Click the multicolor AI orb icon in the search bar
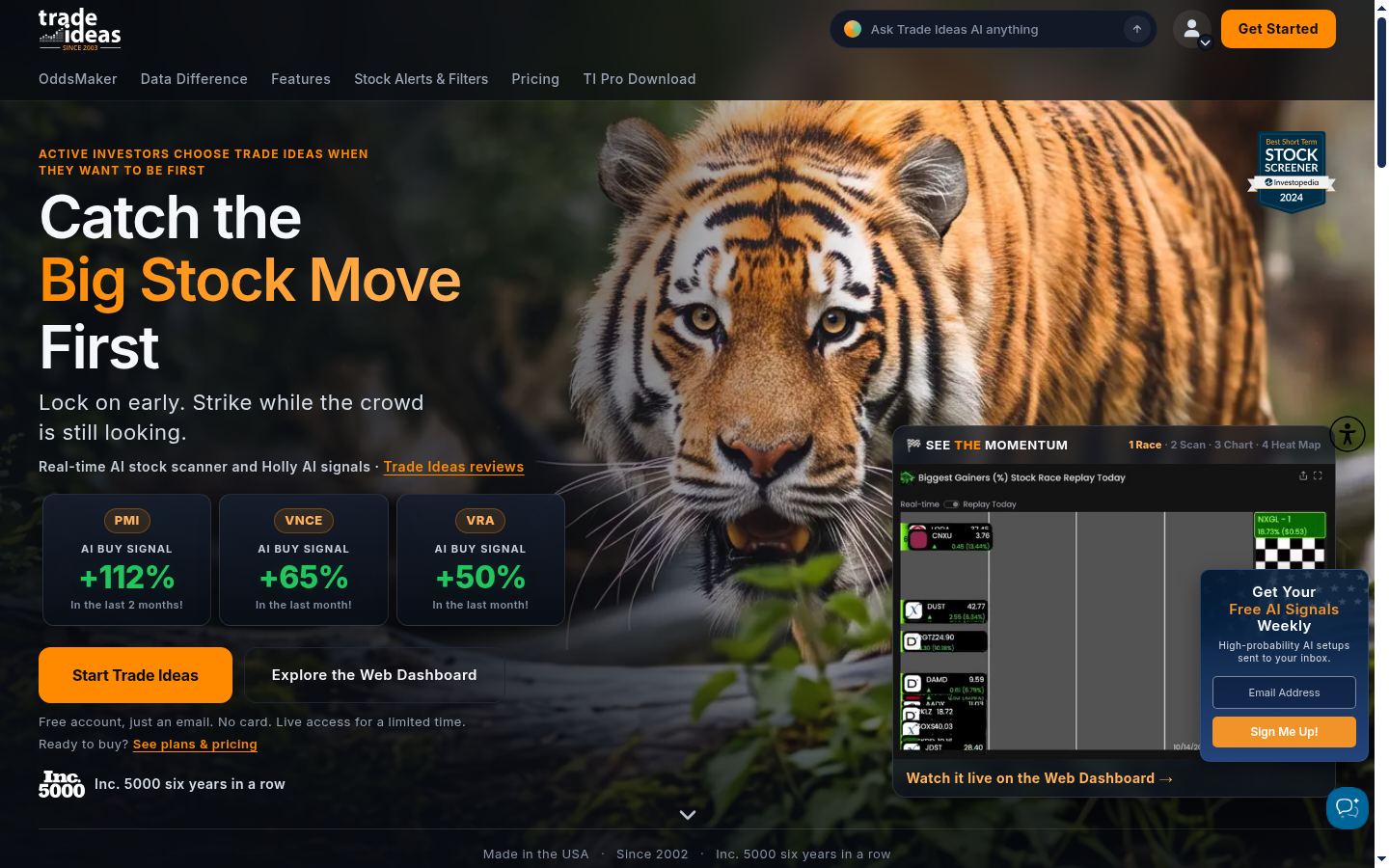Viewport: 1389px width, 868px height. [853, 29]
